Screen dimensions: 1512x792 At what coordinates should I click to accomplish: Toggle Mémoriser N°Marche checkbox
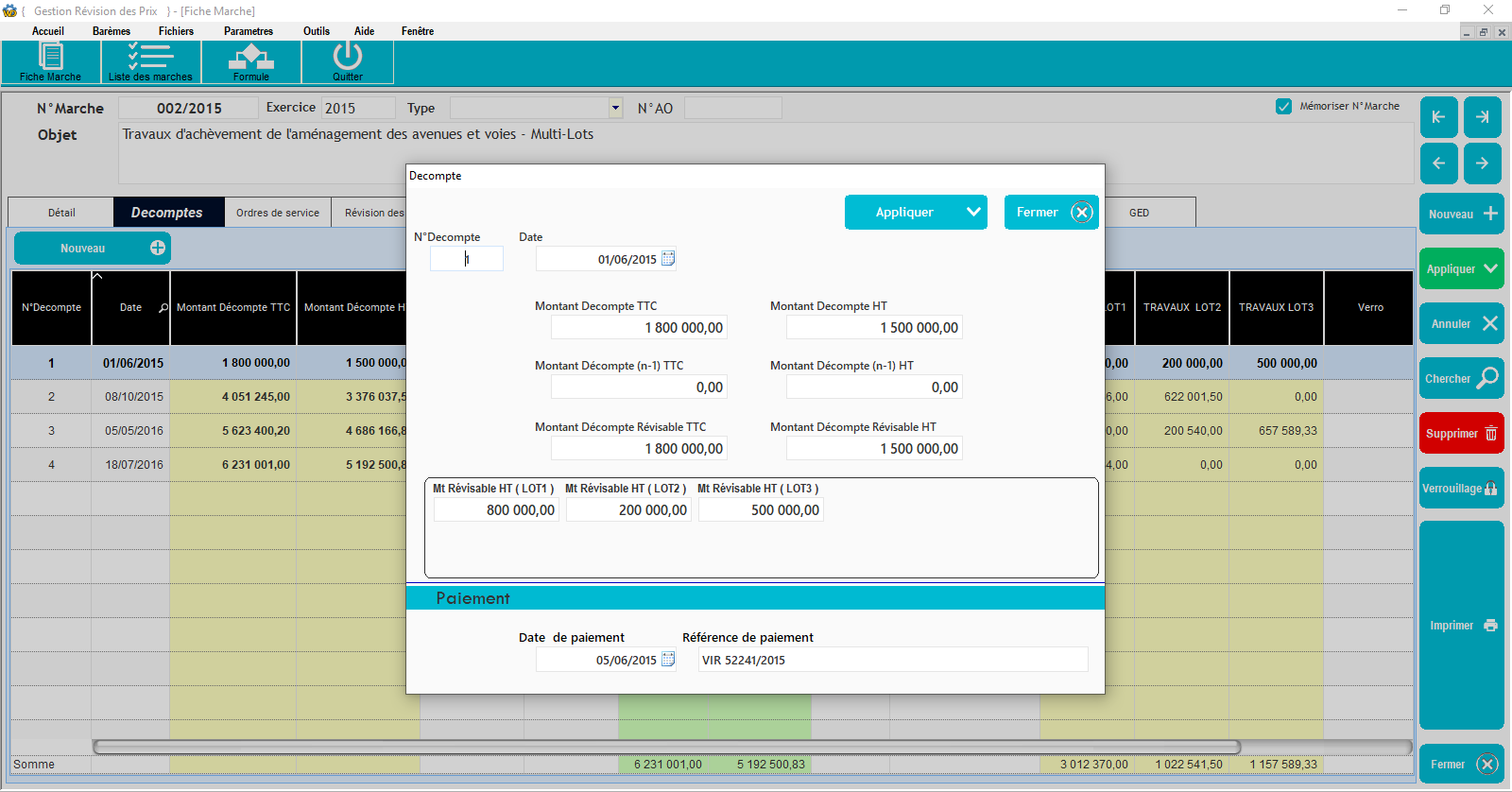[x=1283, y=107]
